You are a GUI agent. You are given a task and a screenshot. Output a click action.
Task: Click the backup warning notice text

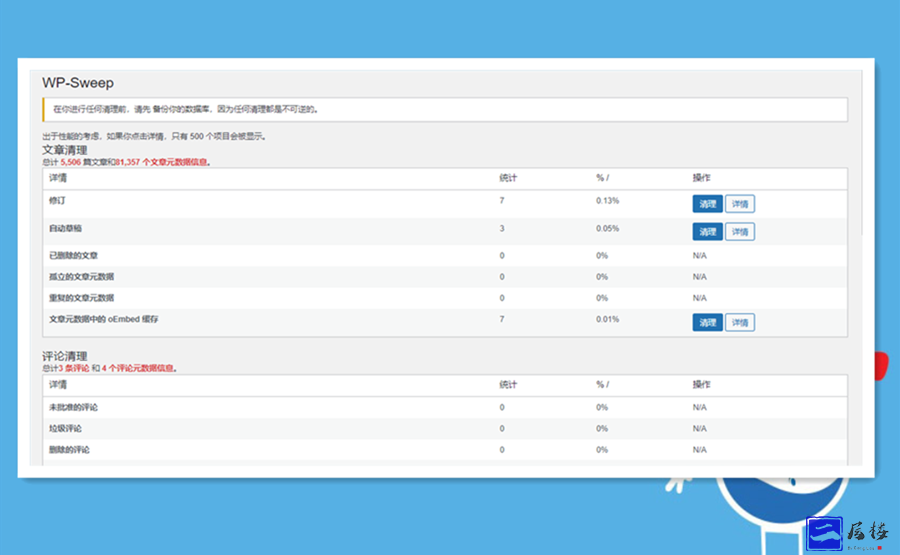[x=185, y=109]
